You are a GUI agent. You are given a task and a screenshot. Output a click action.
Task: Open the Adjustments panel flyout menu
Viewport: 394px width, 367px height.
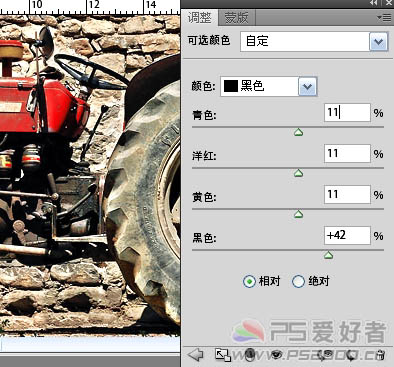coord(384,17)
